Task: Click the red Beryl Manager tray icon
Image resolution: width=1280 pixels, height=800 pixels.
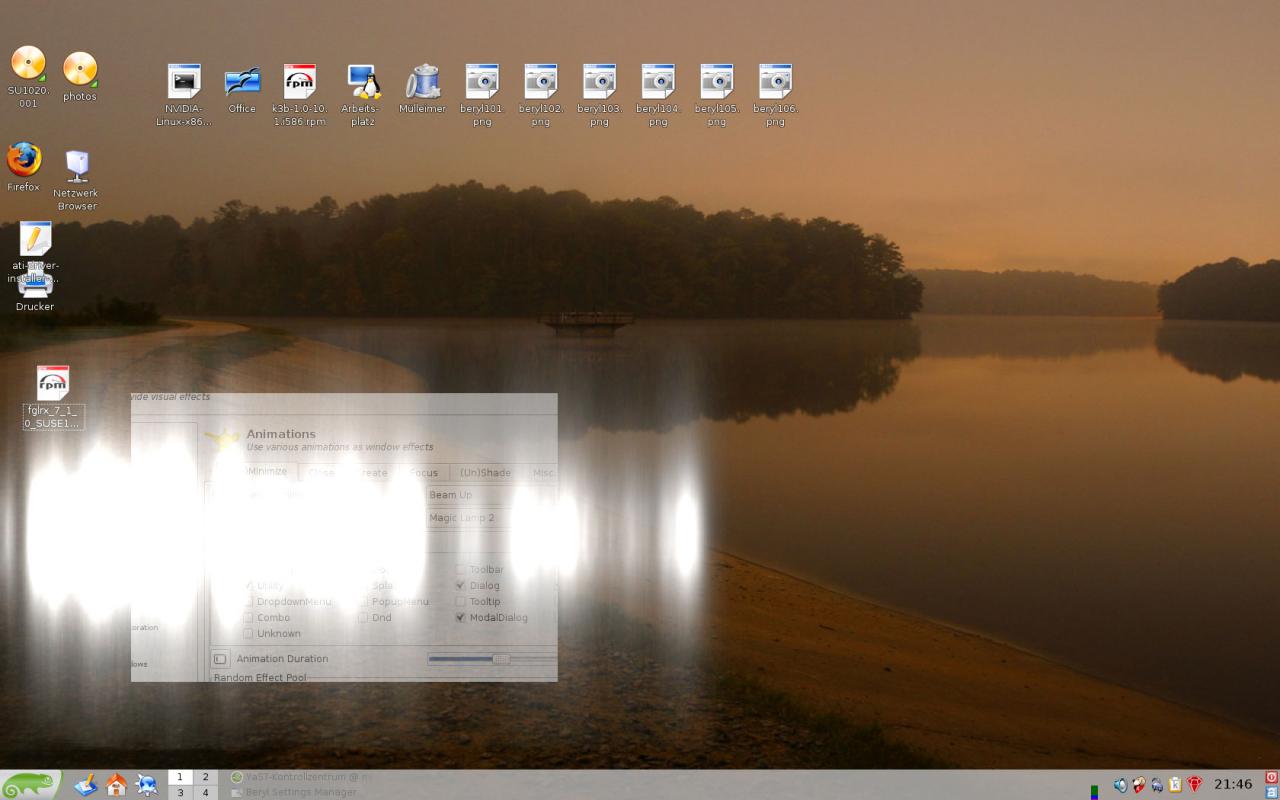Action: pyautogui.click(x=1194, y=785)
